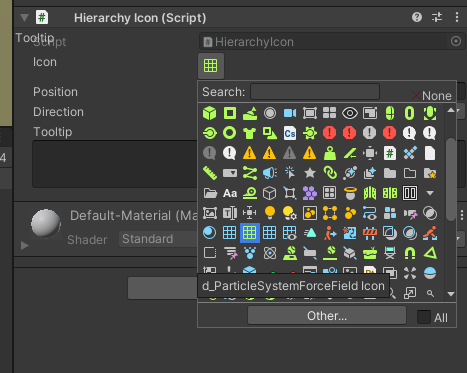467x373 pixels.
Task: Choose the green weight icon
Action: point(330,153)
